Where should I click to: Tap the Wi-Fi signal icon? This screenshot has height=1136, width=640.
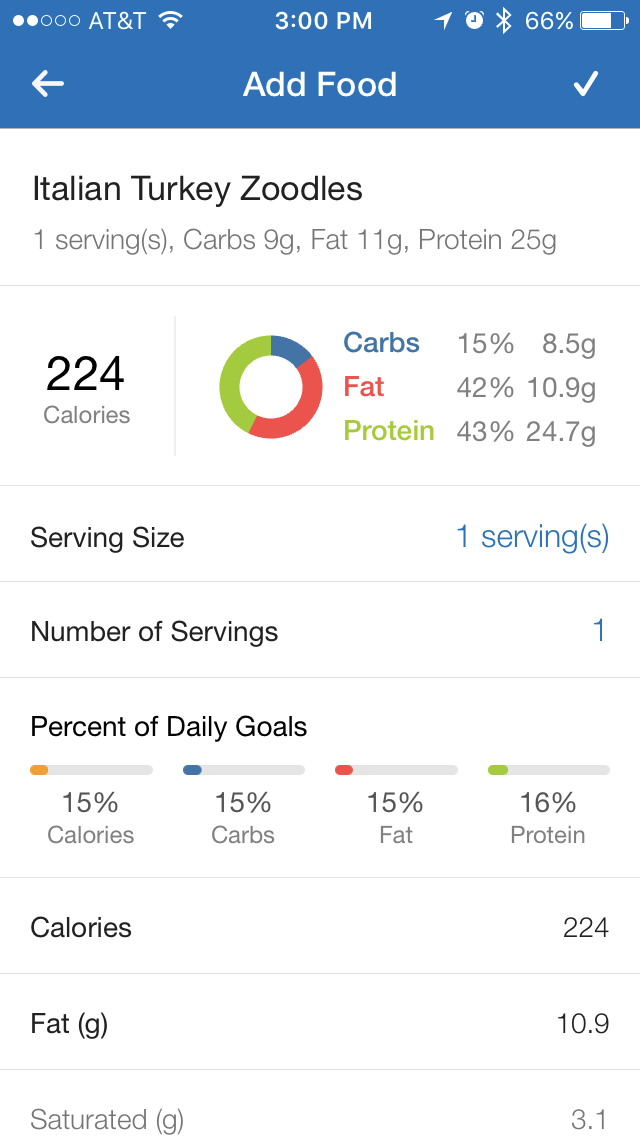(171, 21)
